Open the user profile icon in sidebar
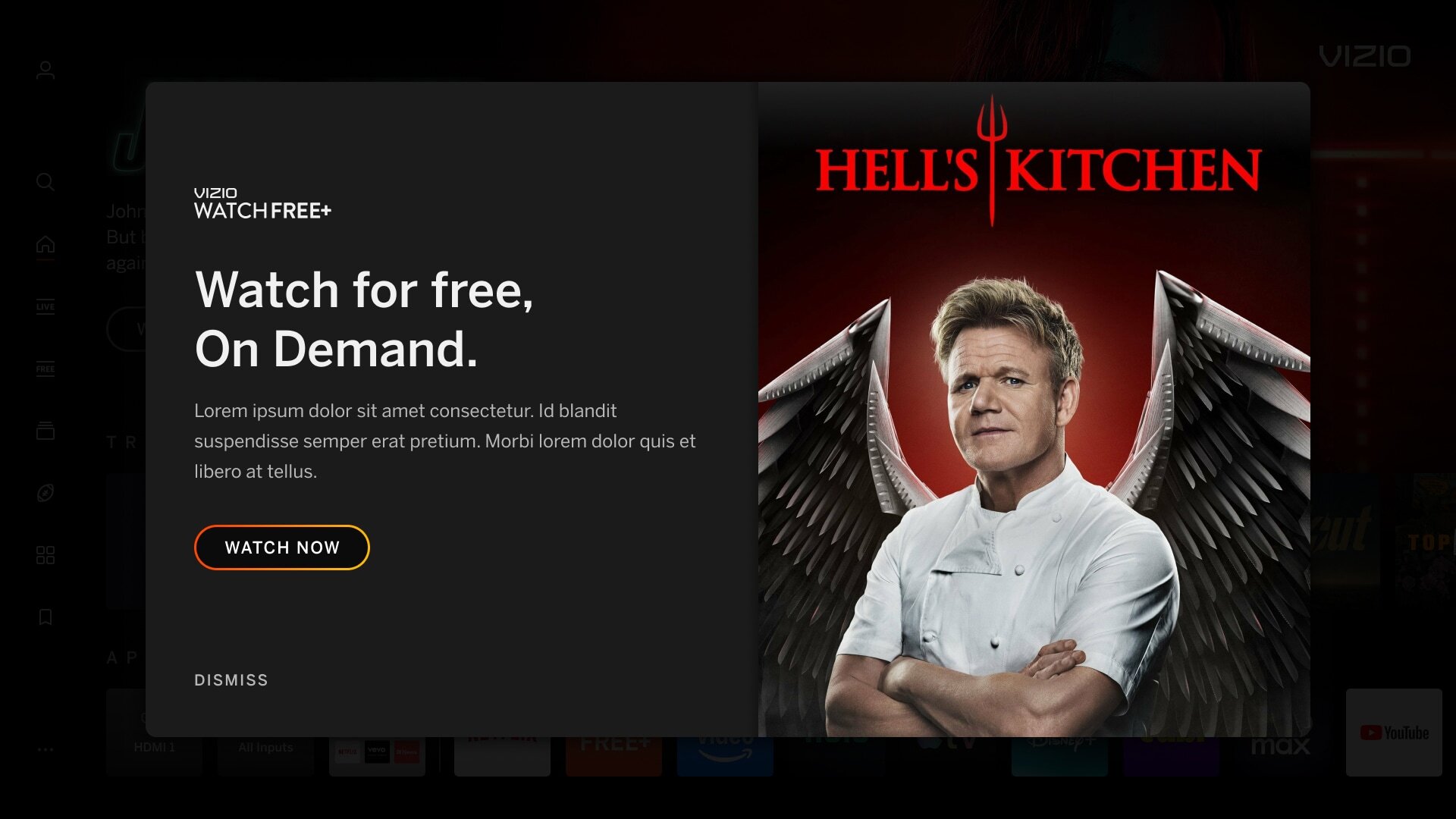Viewport: 1456px width, 819px height. 45,71
